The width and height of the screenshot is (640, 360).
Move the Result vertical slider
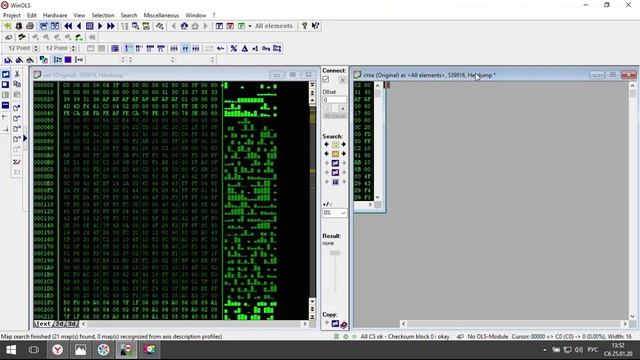click(x=335, y=253)
